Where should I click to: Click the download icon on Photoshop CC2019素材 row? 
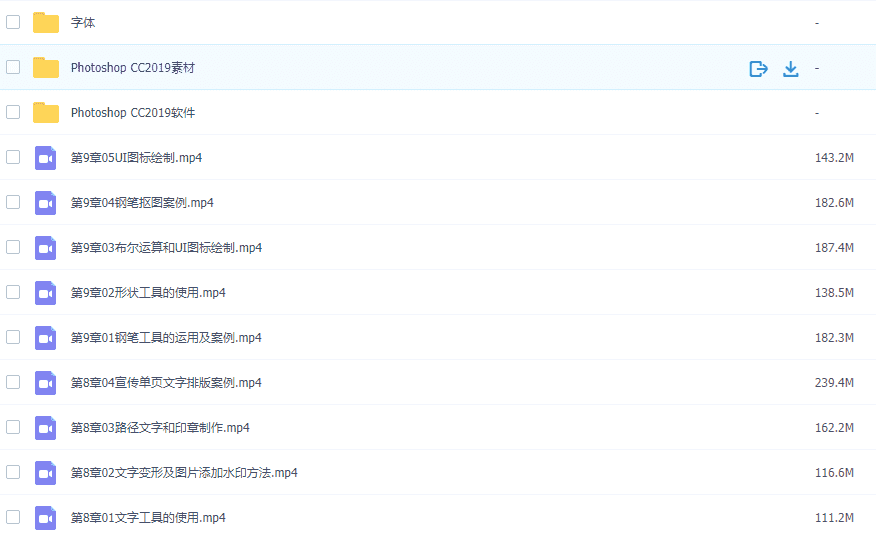(790, 68)
